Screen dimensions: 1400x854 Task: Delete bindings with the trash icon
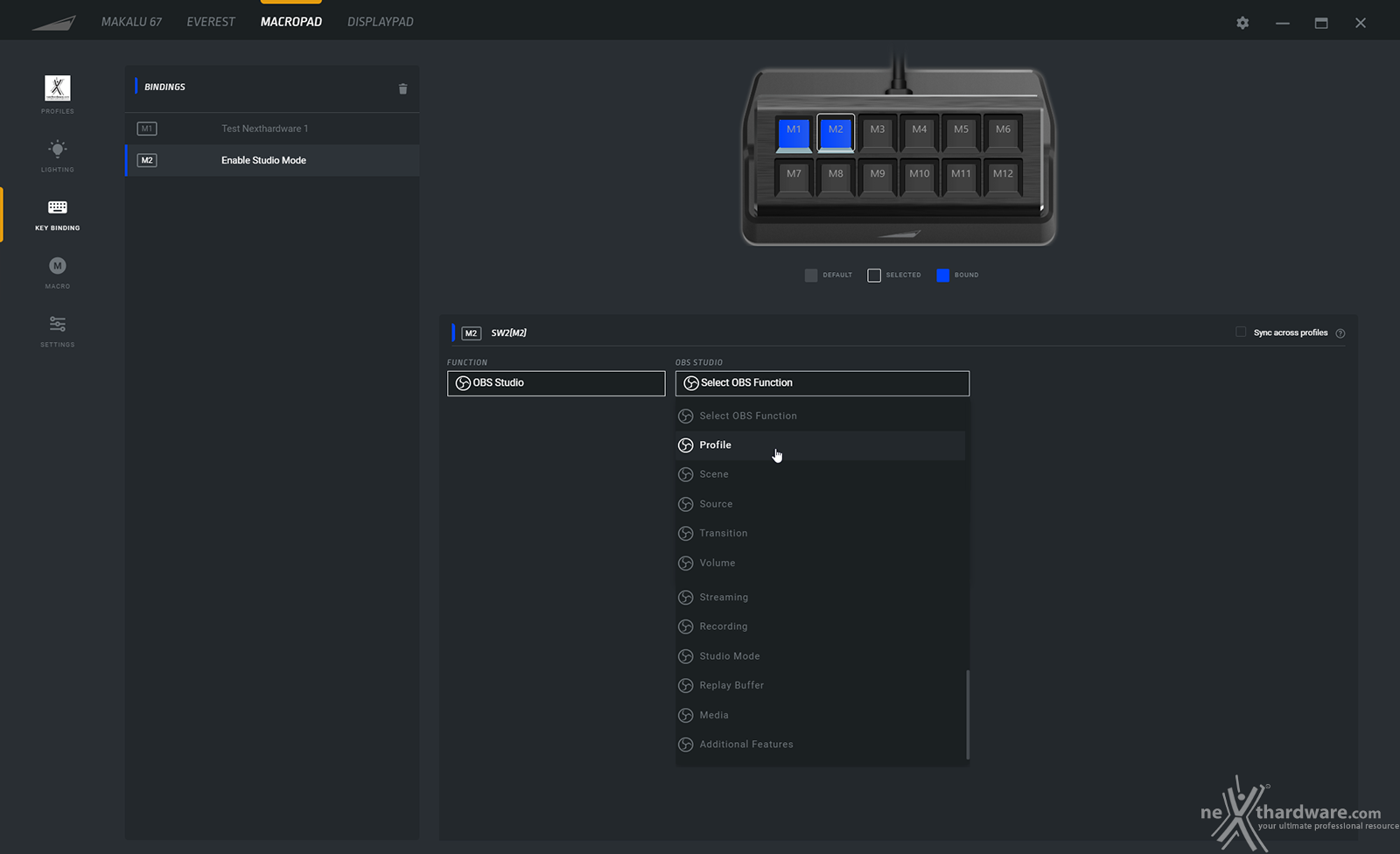[x=402, y=88]
